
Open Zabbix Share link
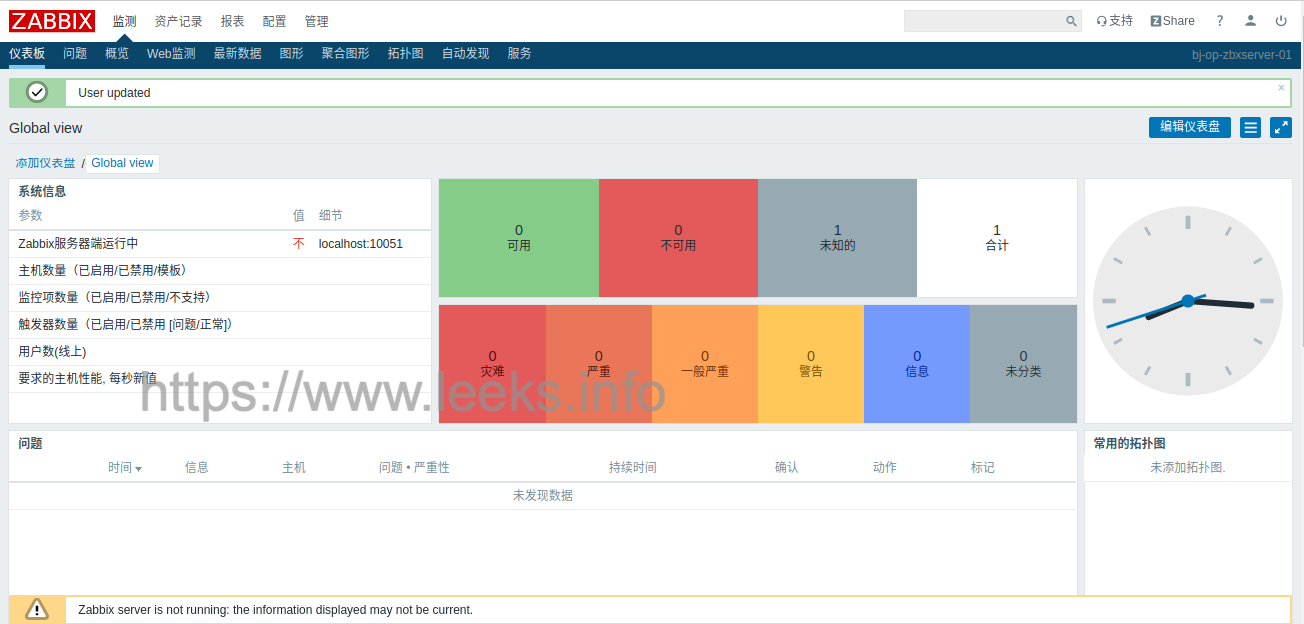(x=1172, y=21)
